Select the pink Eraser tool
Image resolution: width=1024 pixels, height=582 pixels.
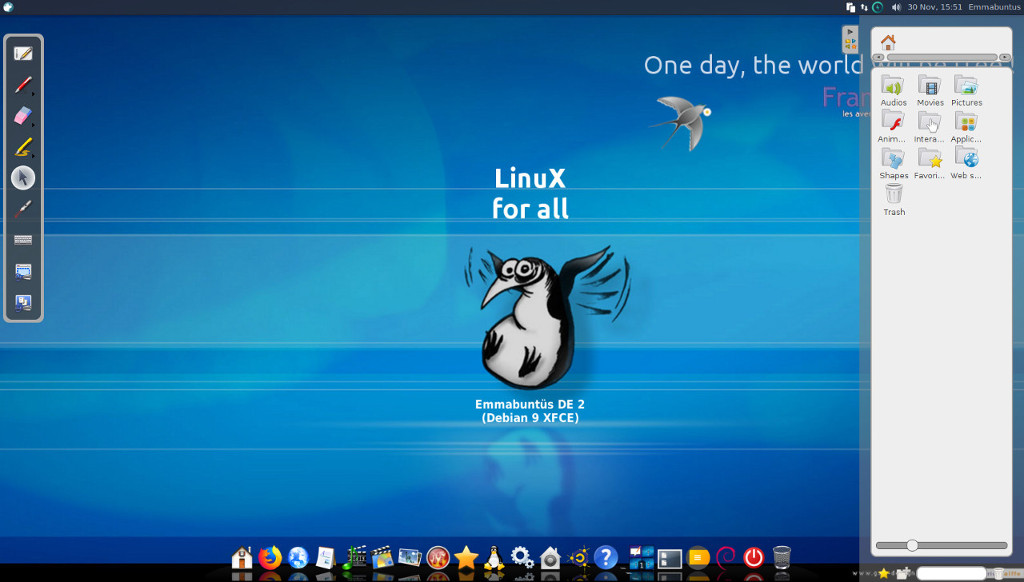point(23,116)
